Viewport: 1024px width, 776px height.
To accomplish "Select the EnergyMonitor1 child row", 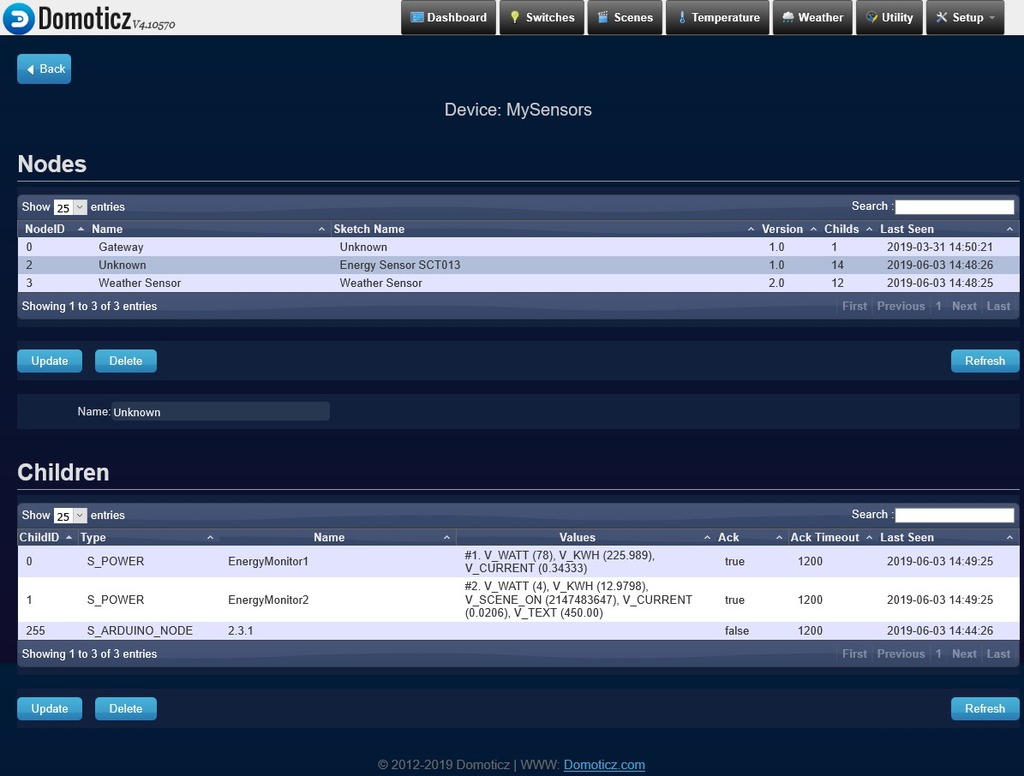I will (x=519, y=561).
